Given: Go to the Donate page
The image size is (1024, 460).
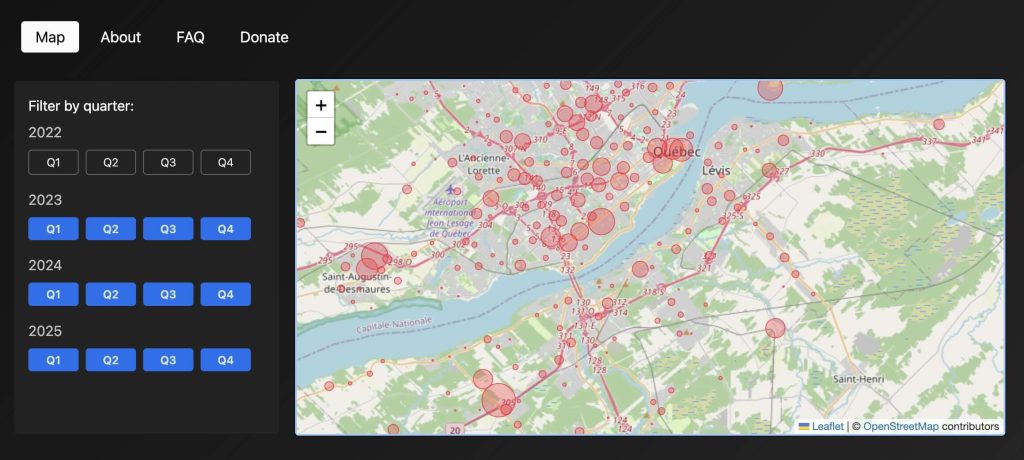Looking at the screenshot, I should [264, 37].
